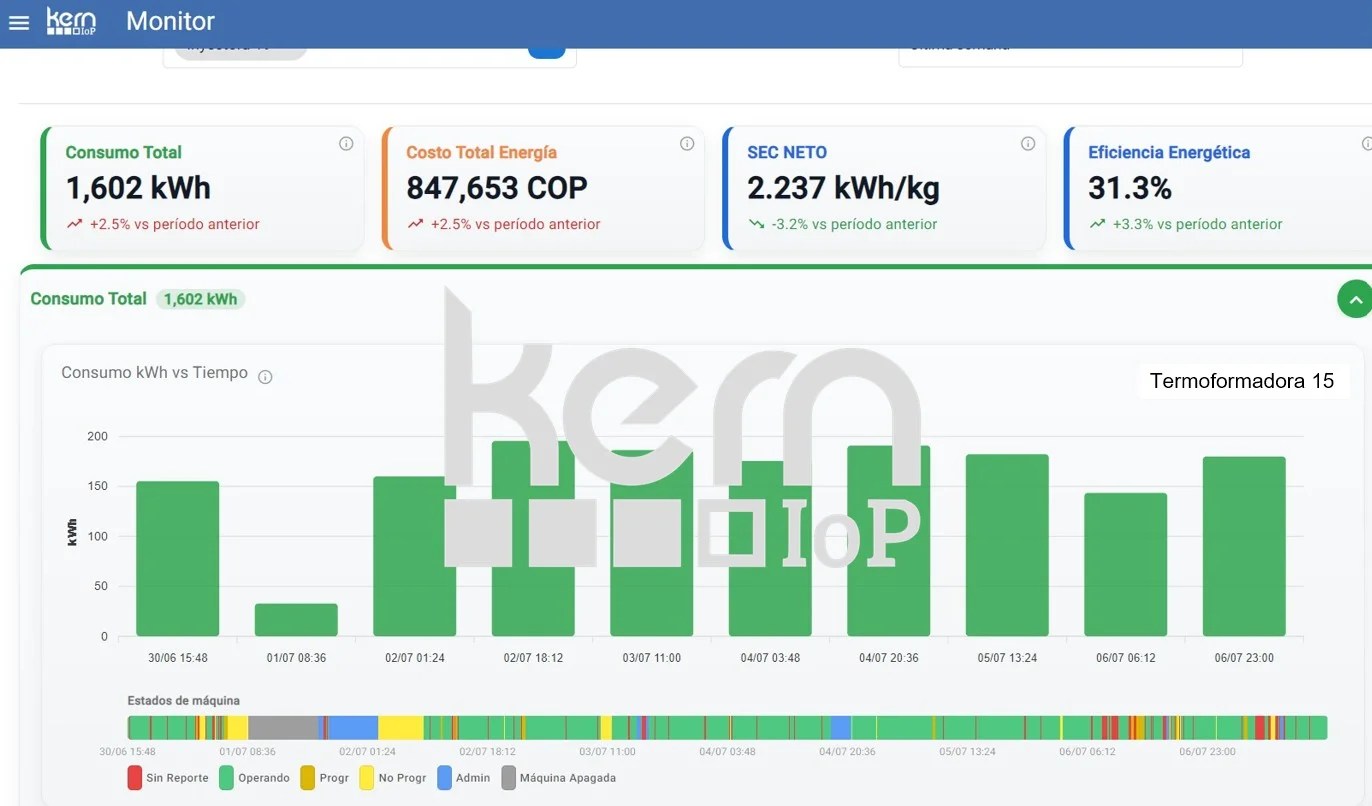Click the upward trend icon in Consumo Total card
Viewport: 1372px width, 806px height.
pyautogui.click(x=75, y=224)
